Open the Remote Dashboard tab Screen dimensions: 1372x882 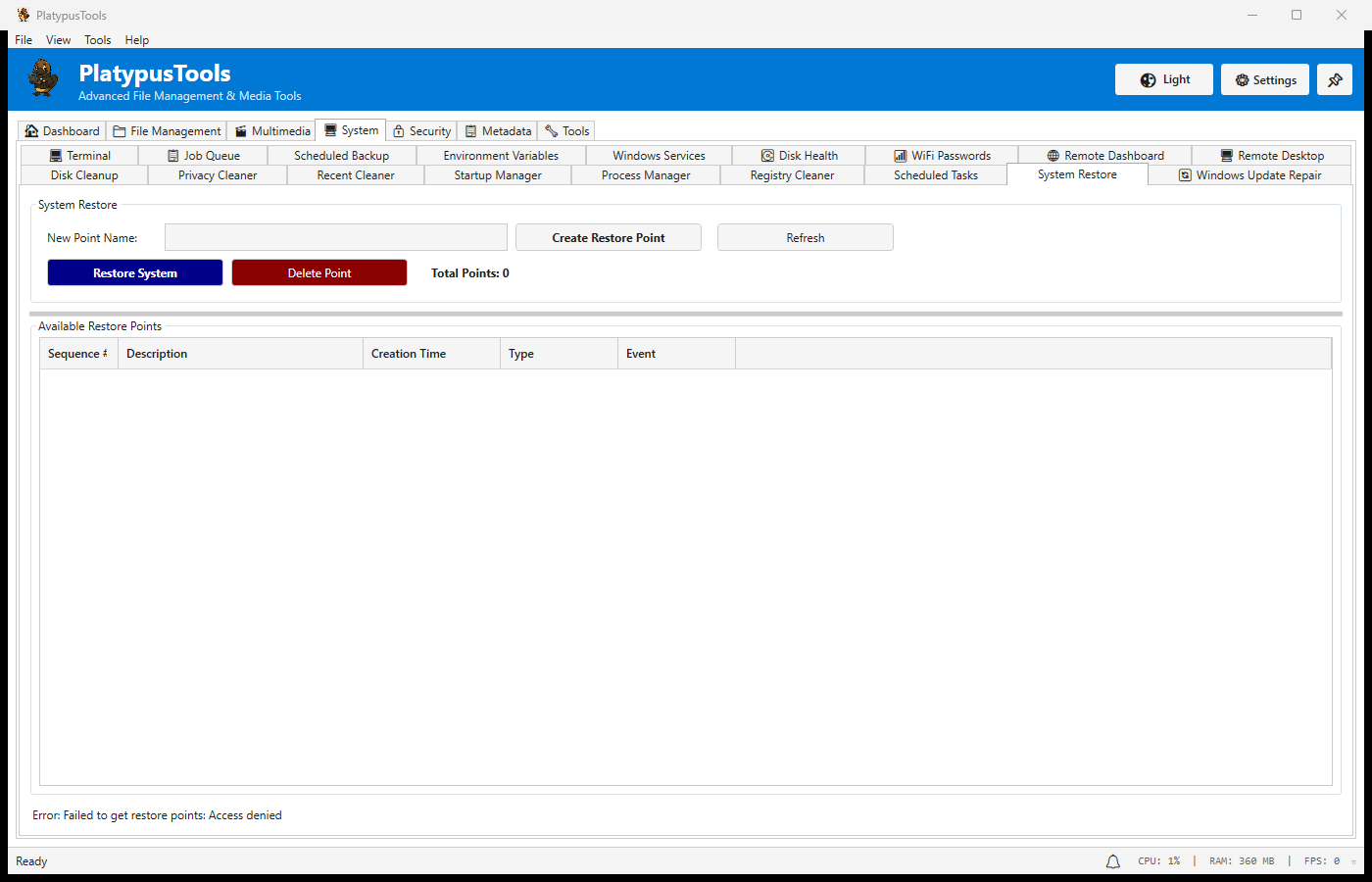tap(1104, 156)
